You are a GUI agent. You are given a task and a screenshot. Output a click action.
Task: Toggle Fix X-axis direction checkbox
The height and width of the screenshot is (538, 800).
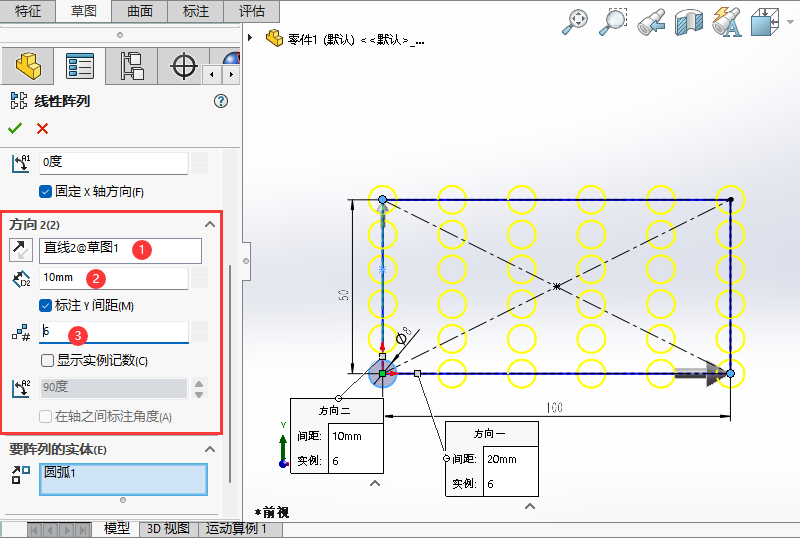pos(45,191)
